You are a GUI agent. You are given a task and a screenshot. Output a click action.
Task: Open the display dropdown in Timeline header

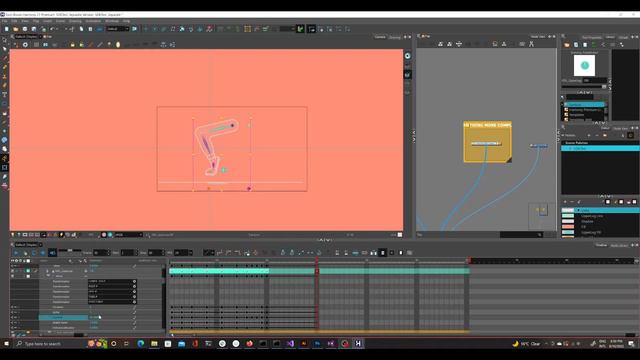(29, 244)
